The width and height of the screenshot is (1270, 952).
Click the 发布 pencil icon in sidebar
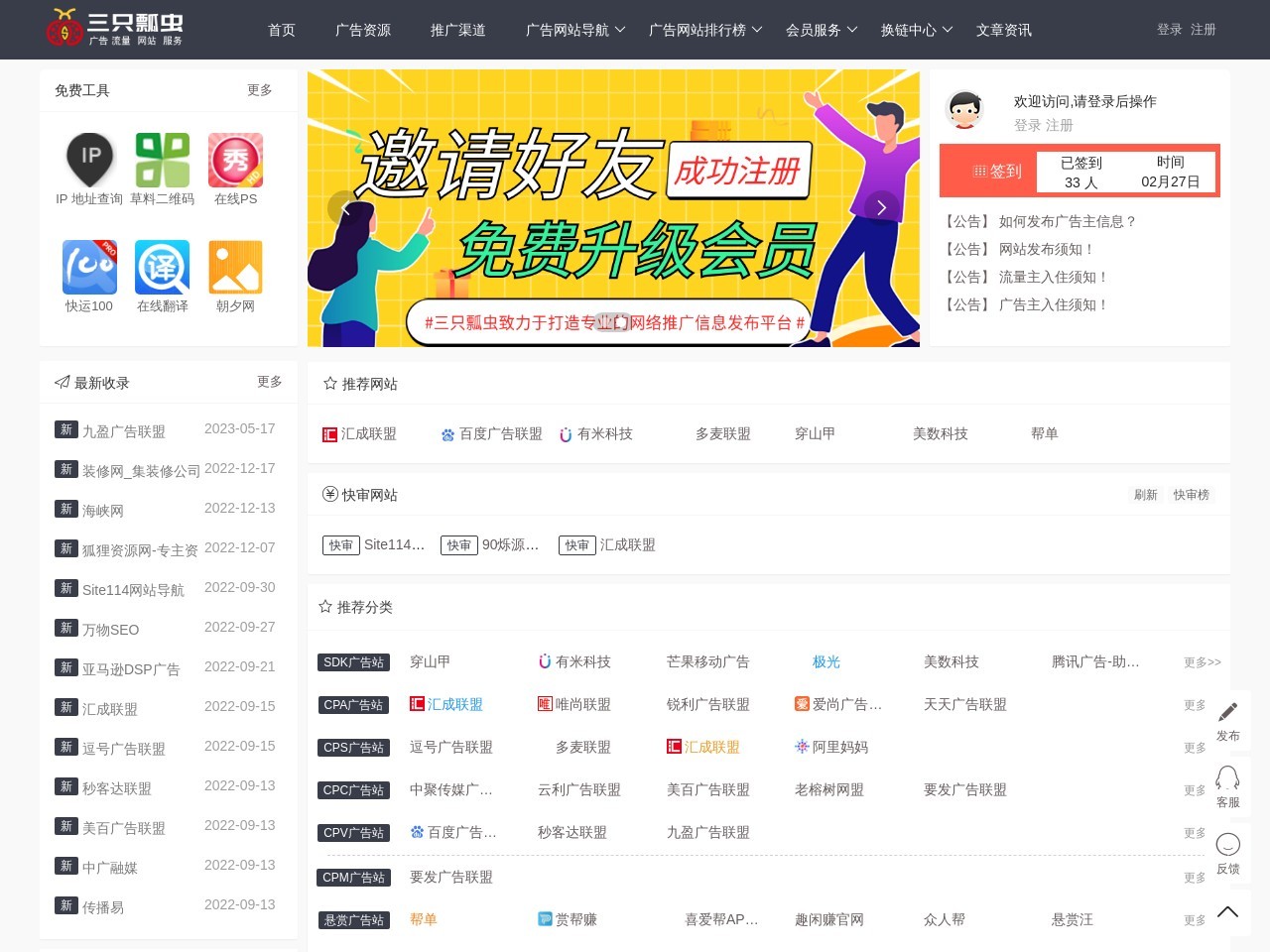click(x=1227, y=712)
